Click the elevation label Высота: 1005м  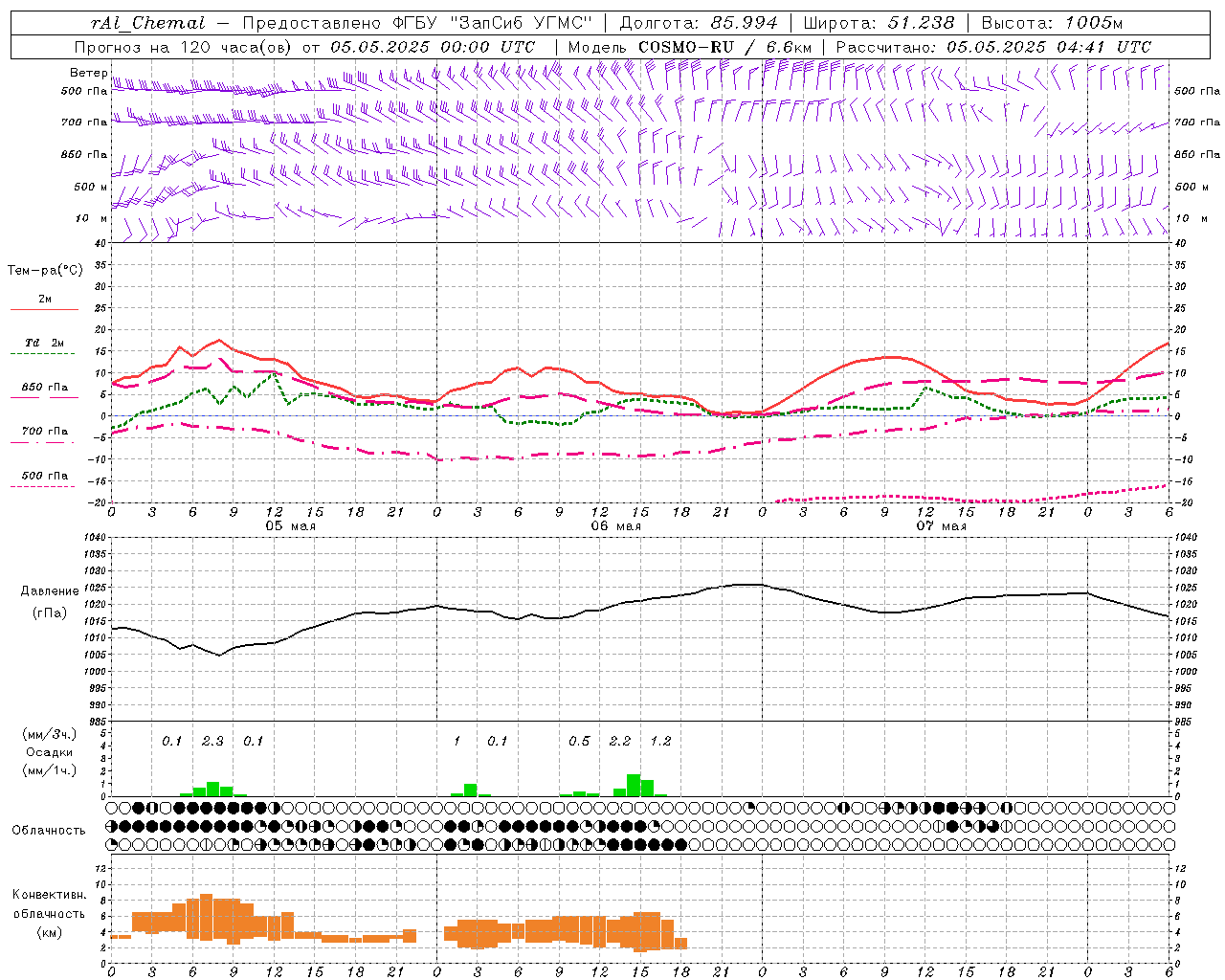[x=1052, y=23]
